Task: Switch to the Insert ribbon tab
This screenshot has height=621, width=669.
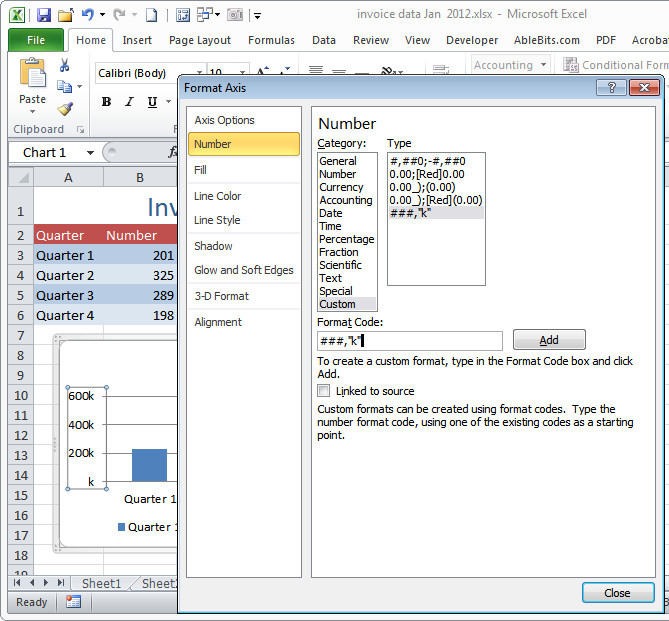Action: [x=137, y=40]
